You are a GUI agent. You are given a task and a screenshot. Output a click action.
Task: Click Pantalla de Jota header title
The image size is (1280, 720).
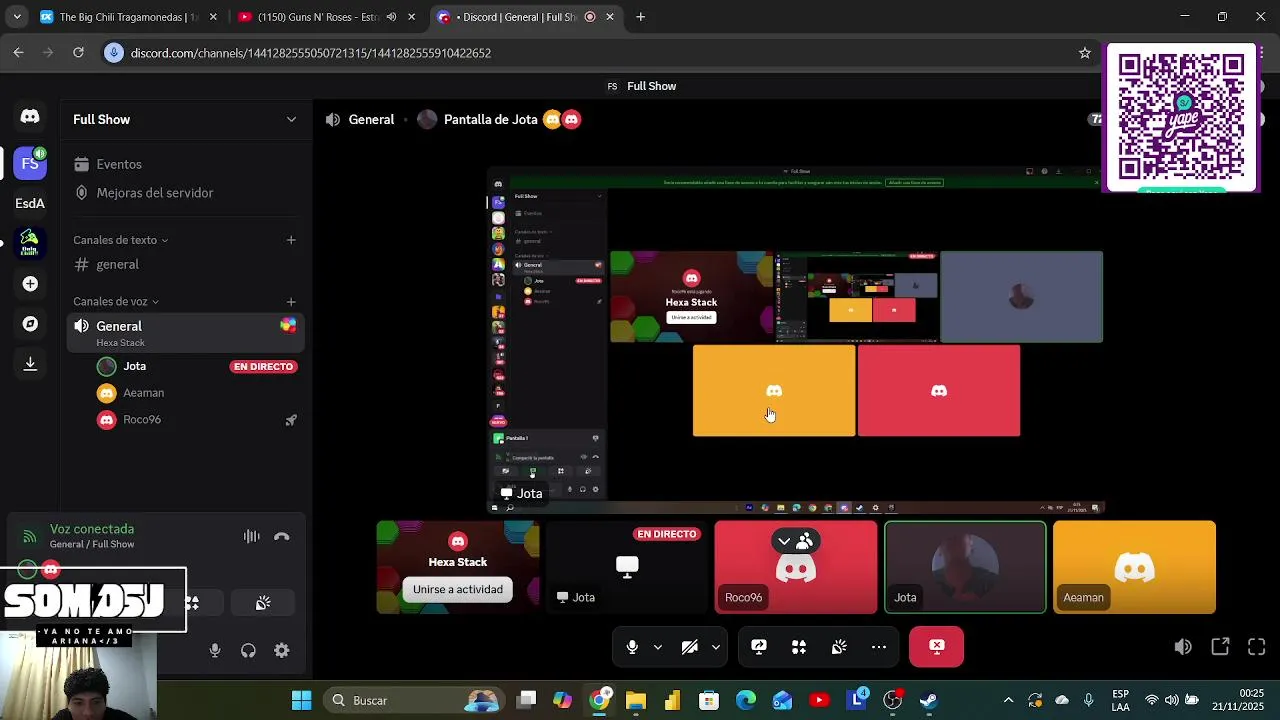pyautogui.click(x=490, y=119)
